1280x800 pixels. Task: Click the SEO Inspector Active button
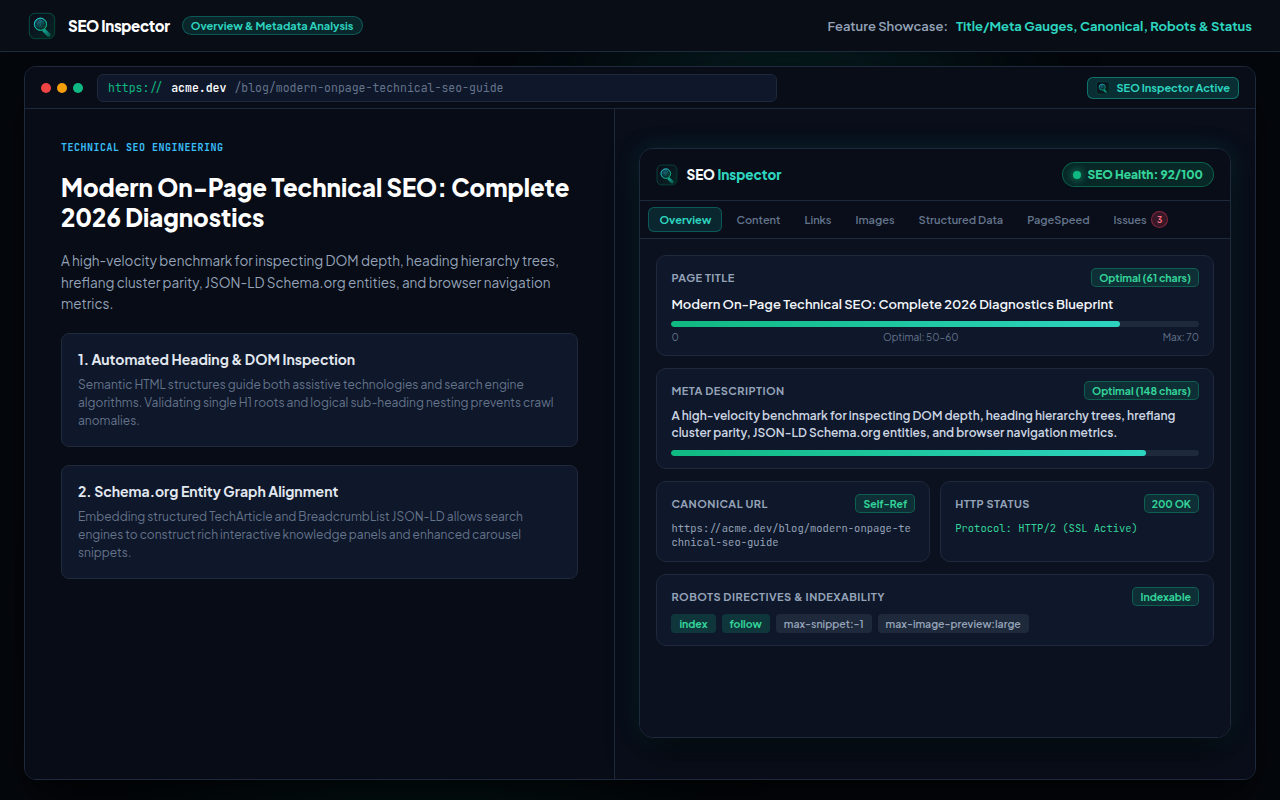tap(1163, 88)
